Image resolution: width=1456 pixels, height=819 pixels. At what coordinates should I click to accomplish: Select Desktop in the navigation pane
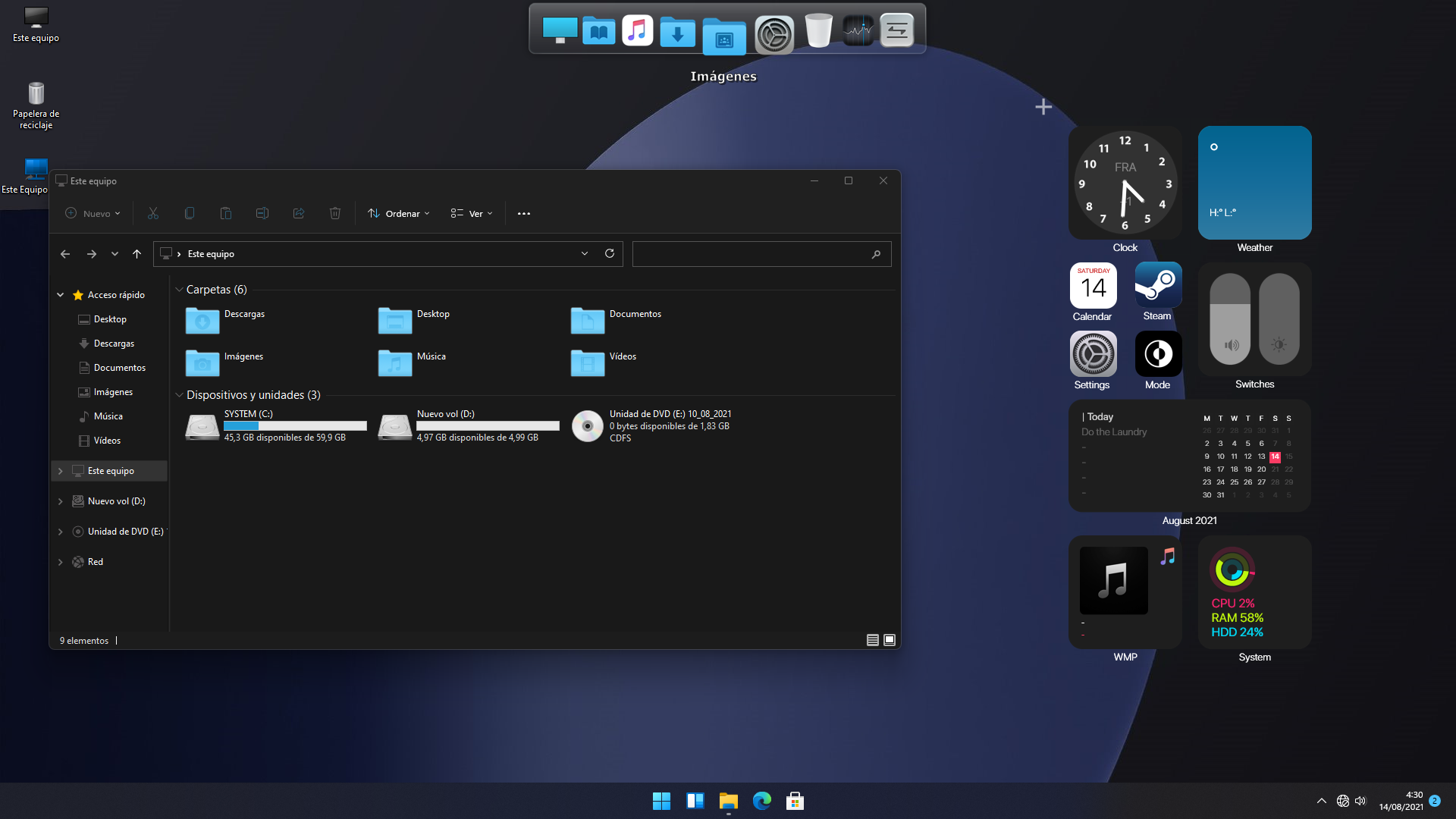(110, 319)
